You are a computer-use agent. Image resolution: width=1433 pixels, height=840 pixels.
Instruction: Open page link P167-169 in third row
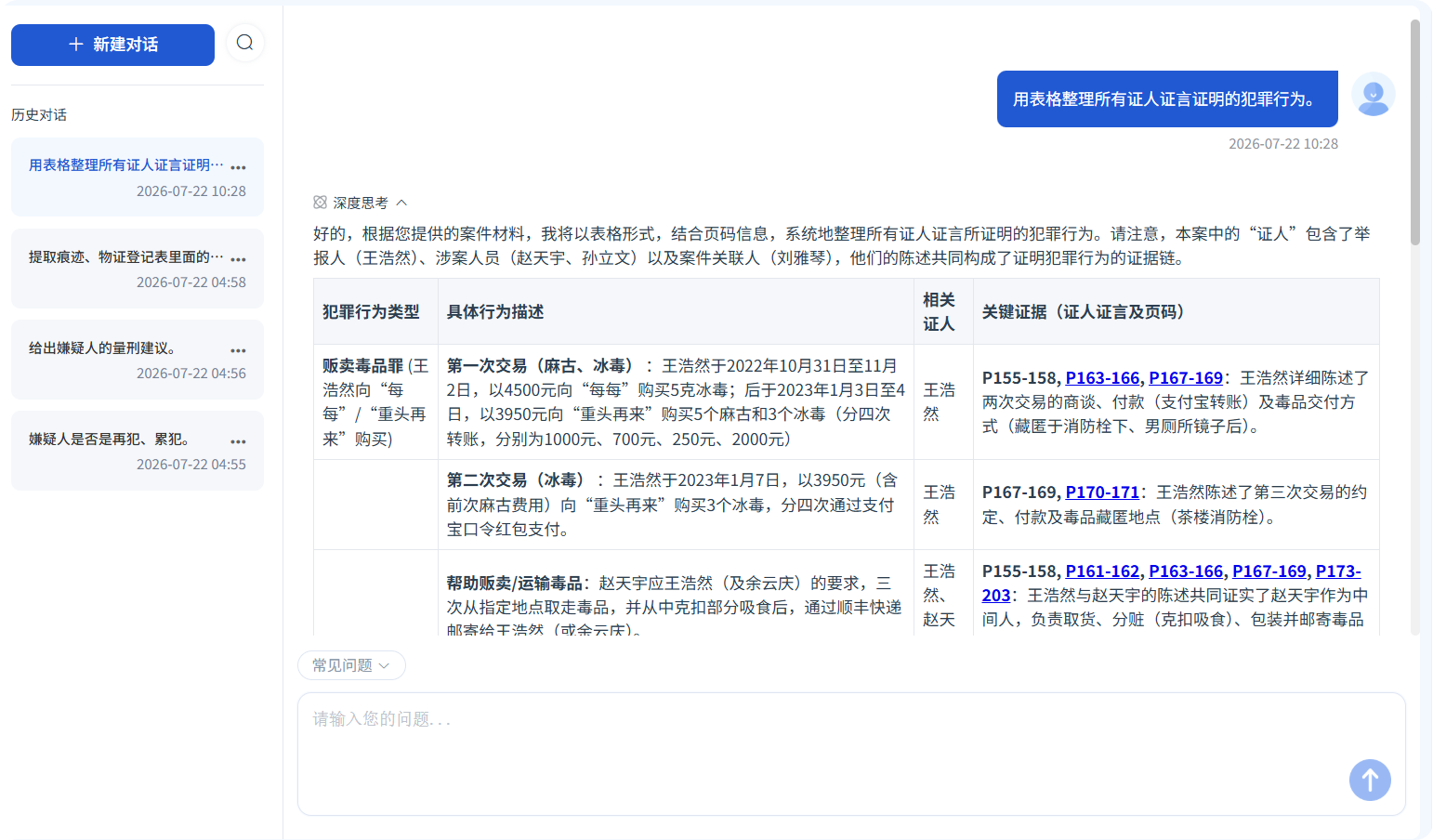(x=1269, y=571)
